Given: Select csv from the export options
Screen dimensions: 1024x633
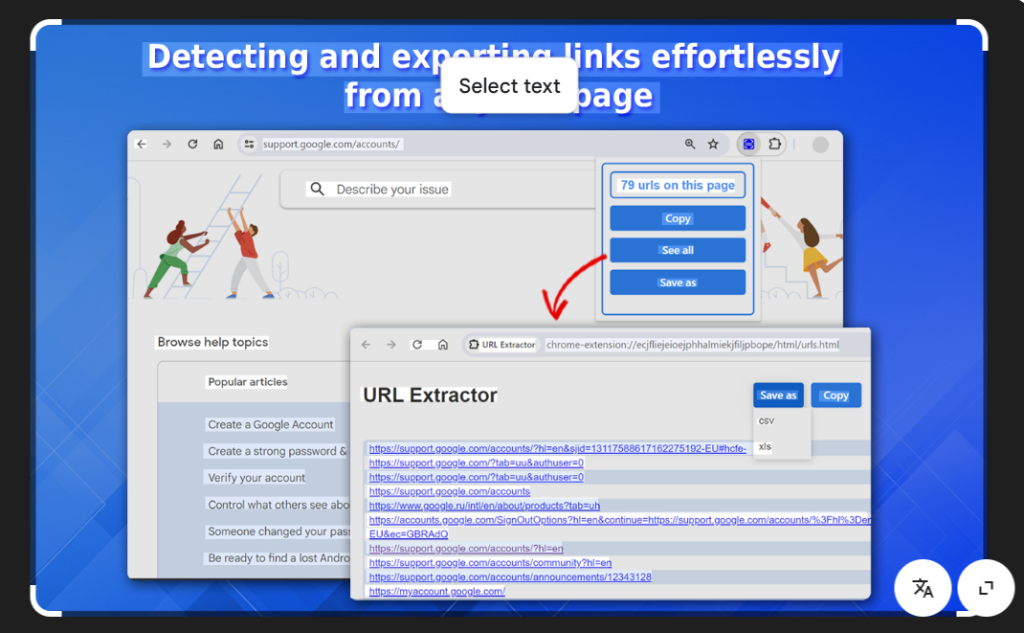Looking at the screenshot, I should pos(766,420).
